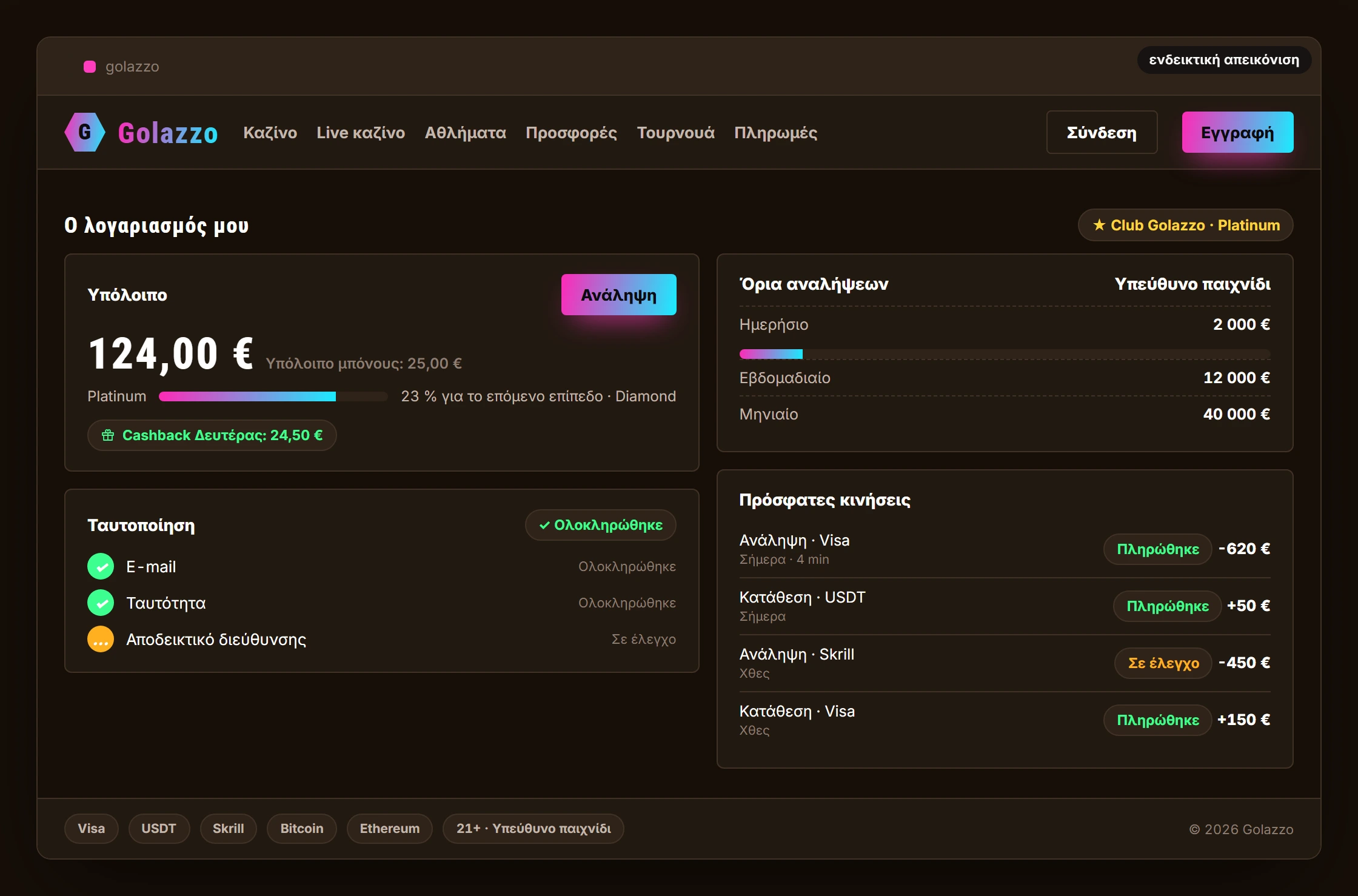This screenshot has height=896, width=1358.
Task: Click the Cashback Δευτέρας: 24,50 € chip
Action: coord(212,435)
